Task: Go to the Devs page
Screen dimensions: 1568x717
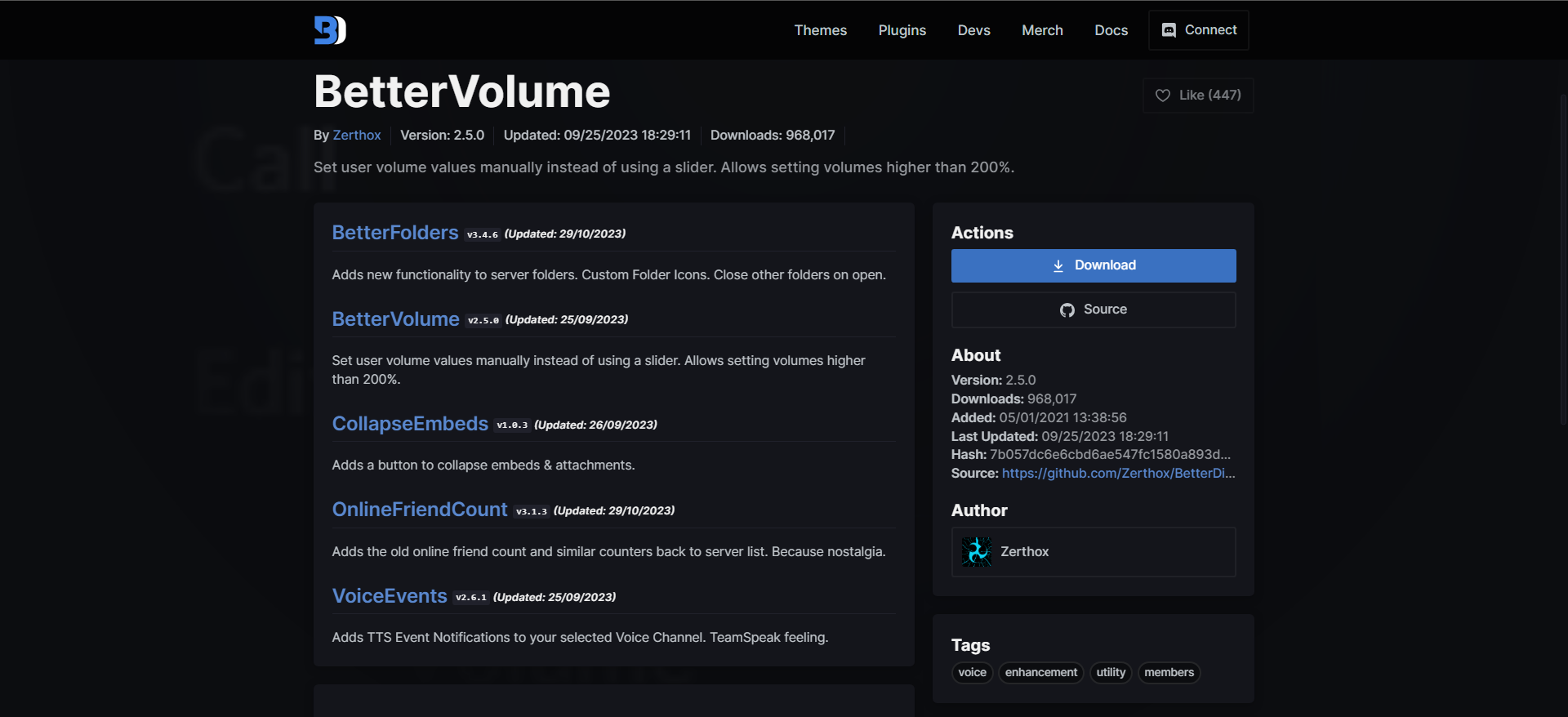Action: (974, 30)
